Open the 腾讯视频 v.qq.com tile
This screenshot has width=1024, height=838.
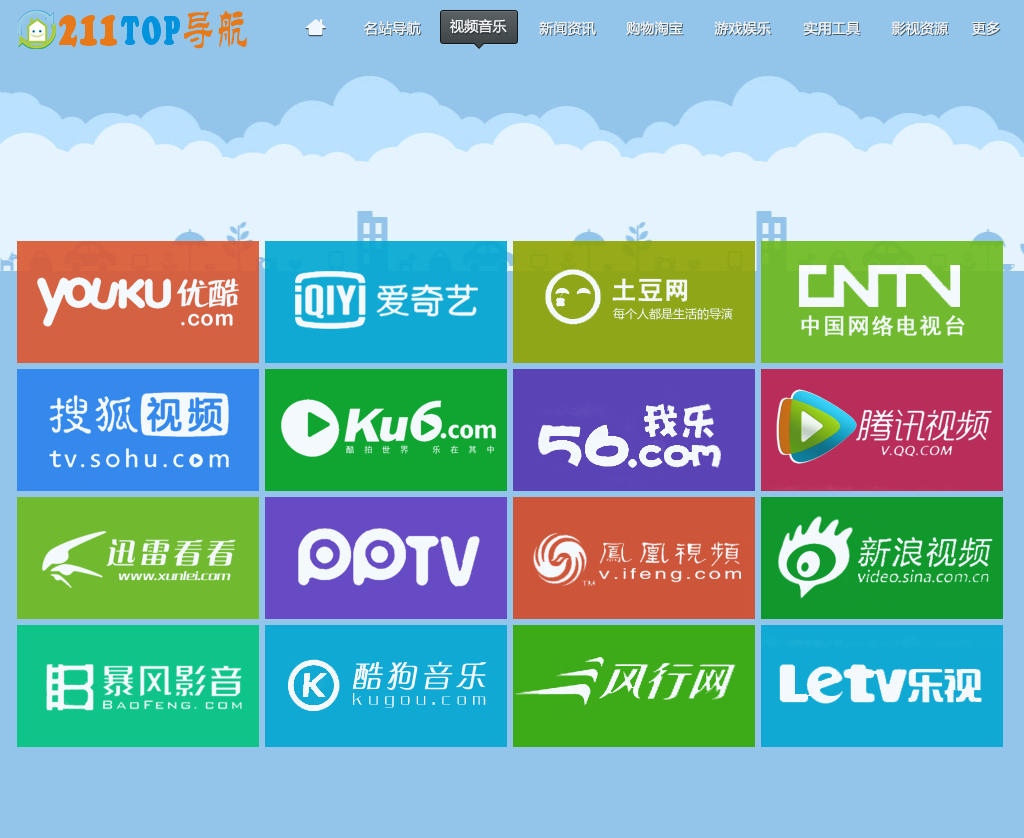882,430
